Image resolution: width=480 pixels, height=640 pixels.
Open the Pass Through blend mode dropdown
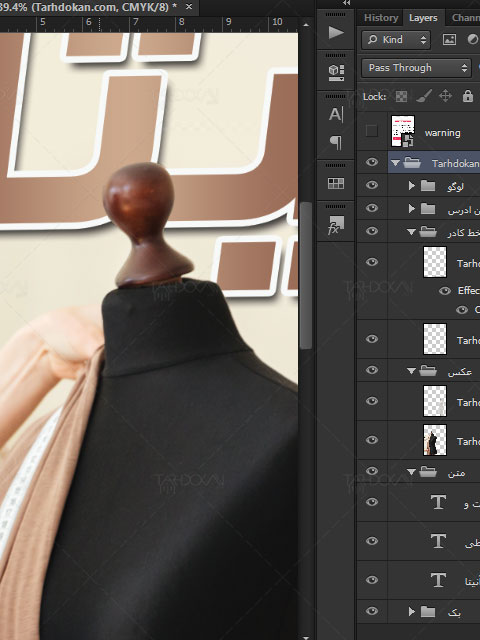point(416,68)
